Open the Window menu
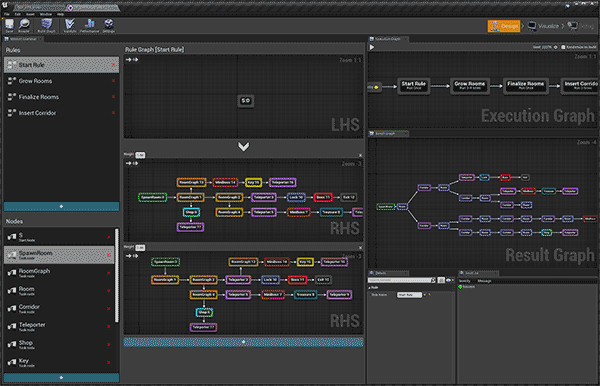Screen dimensions: 600x386 click(46, 14)
